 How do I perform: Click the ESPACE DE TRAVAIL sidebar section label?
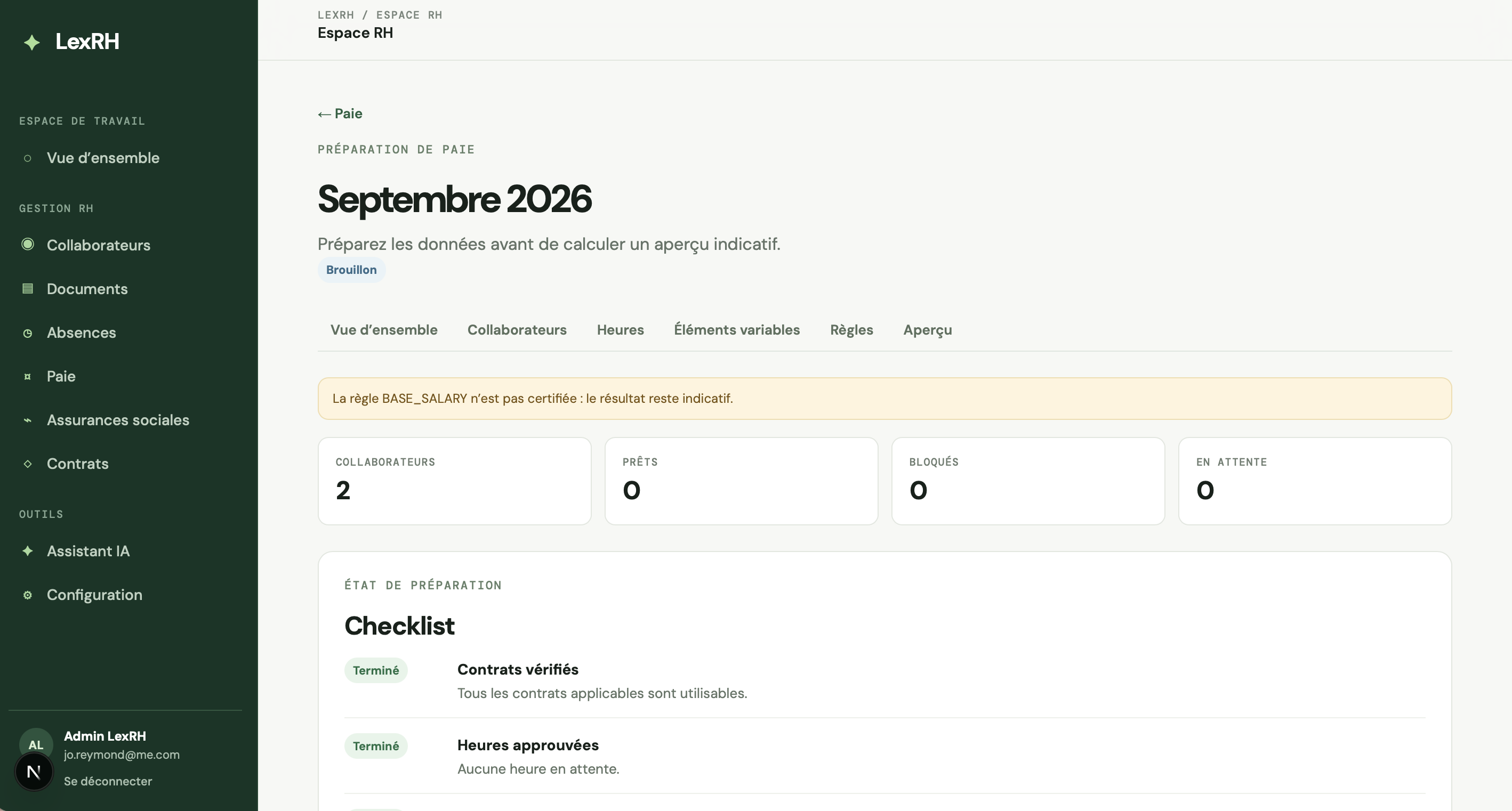(x=82, y=121)
